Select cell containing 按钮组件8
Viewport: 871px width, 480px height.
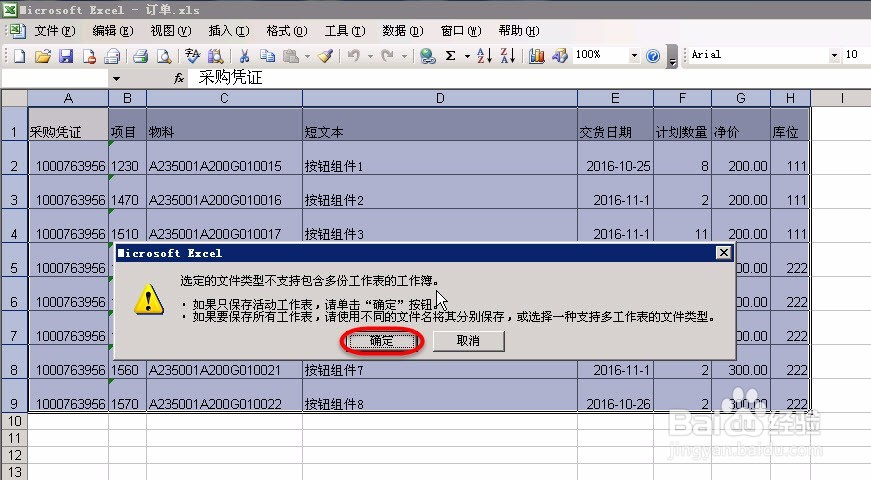pos(440,396)
